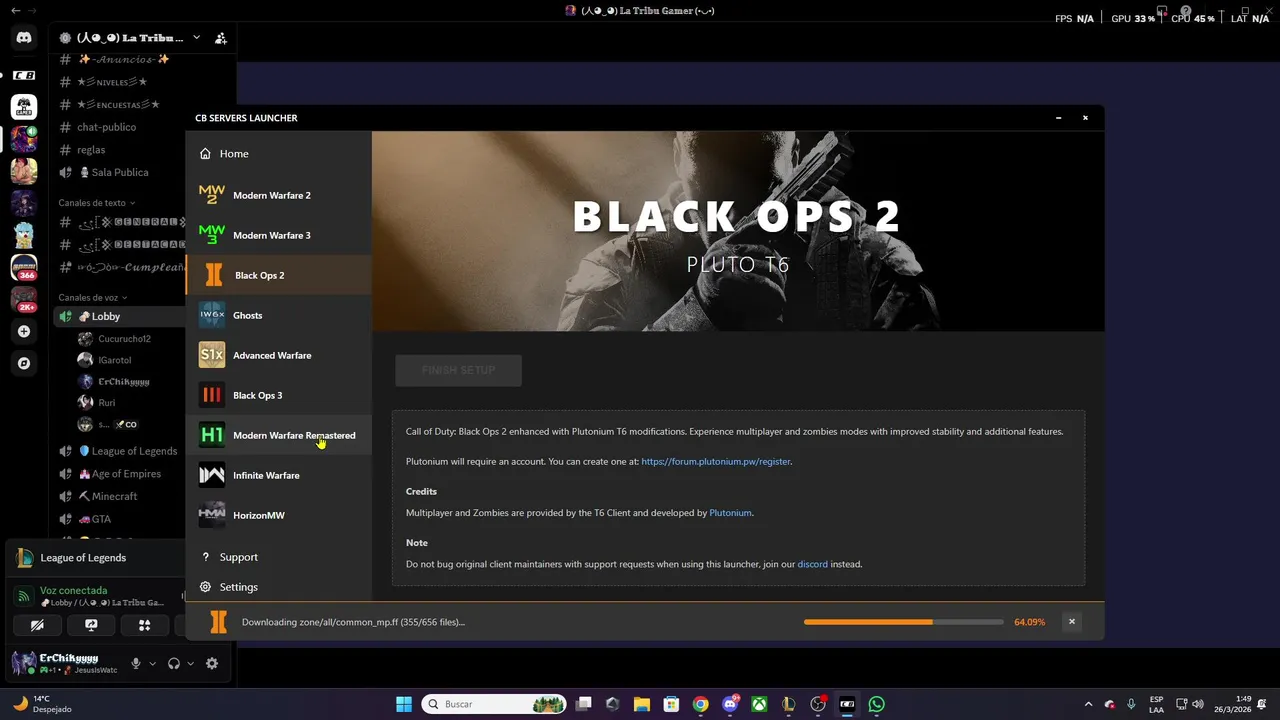
Task: Collapse the Canales de texto category
Action: (x=96, y=203)
